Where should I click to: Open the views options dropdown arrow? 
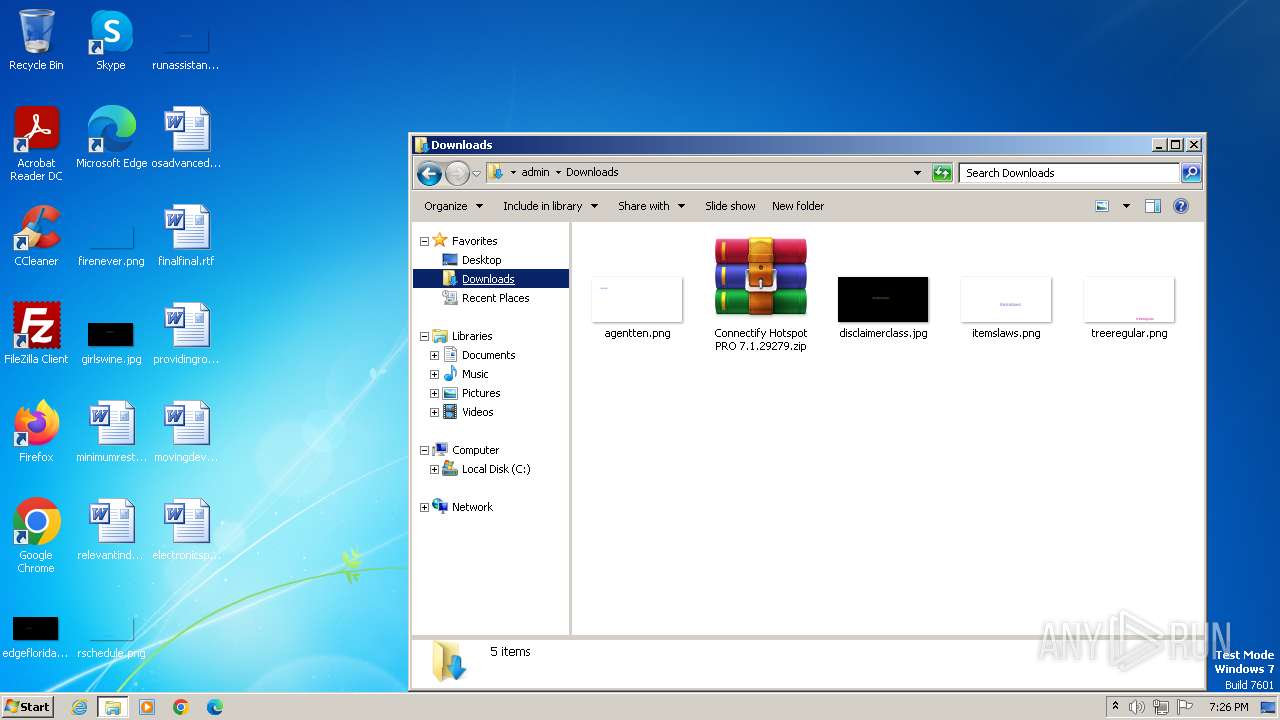(1126, 206)
